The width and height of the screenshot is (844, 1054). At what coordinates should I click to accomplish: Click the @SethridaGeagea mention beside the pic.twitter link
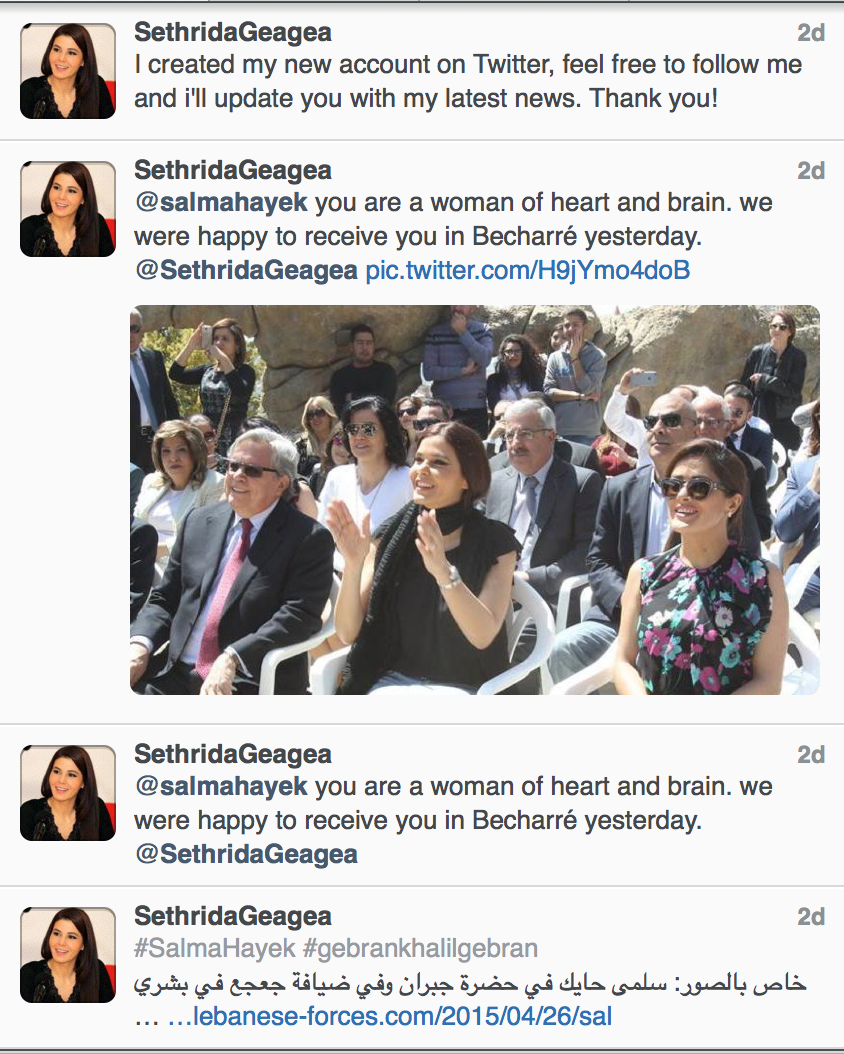coord(246,270)
